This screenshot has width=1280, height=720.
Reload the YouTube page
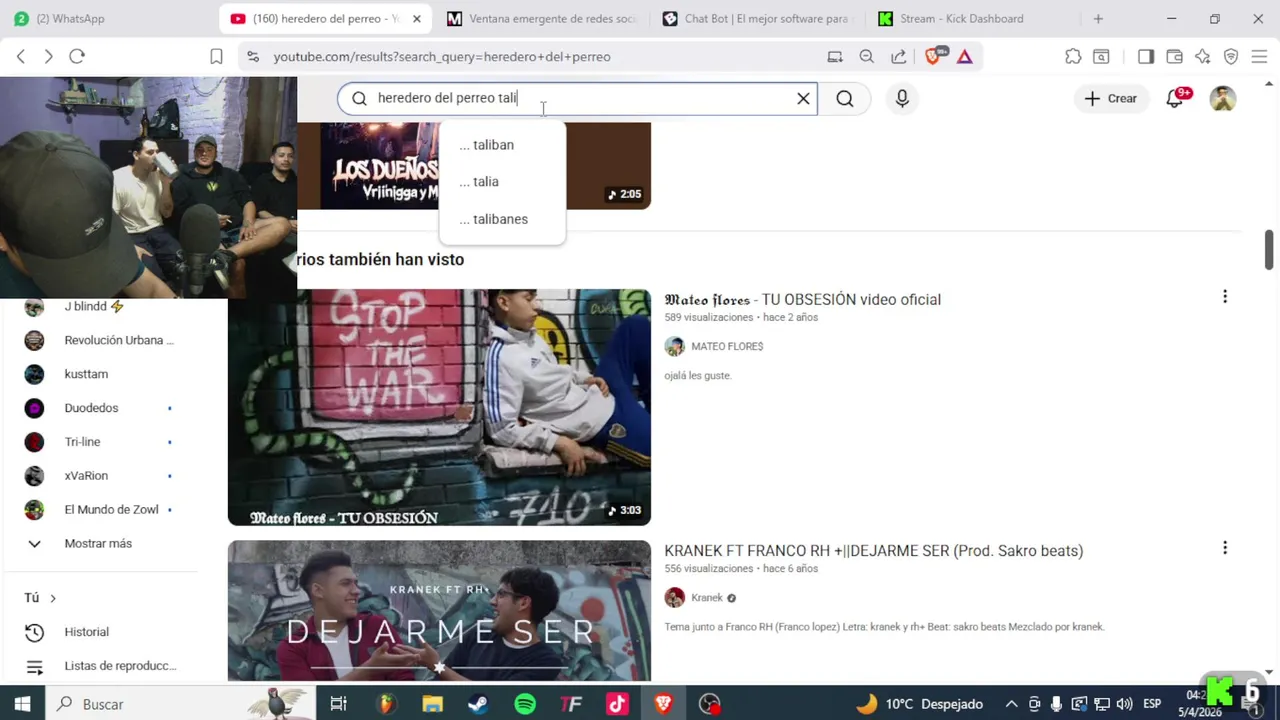point(77,57)
